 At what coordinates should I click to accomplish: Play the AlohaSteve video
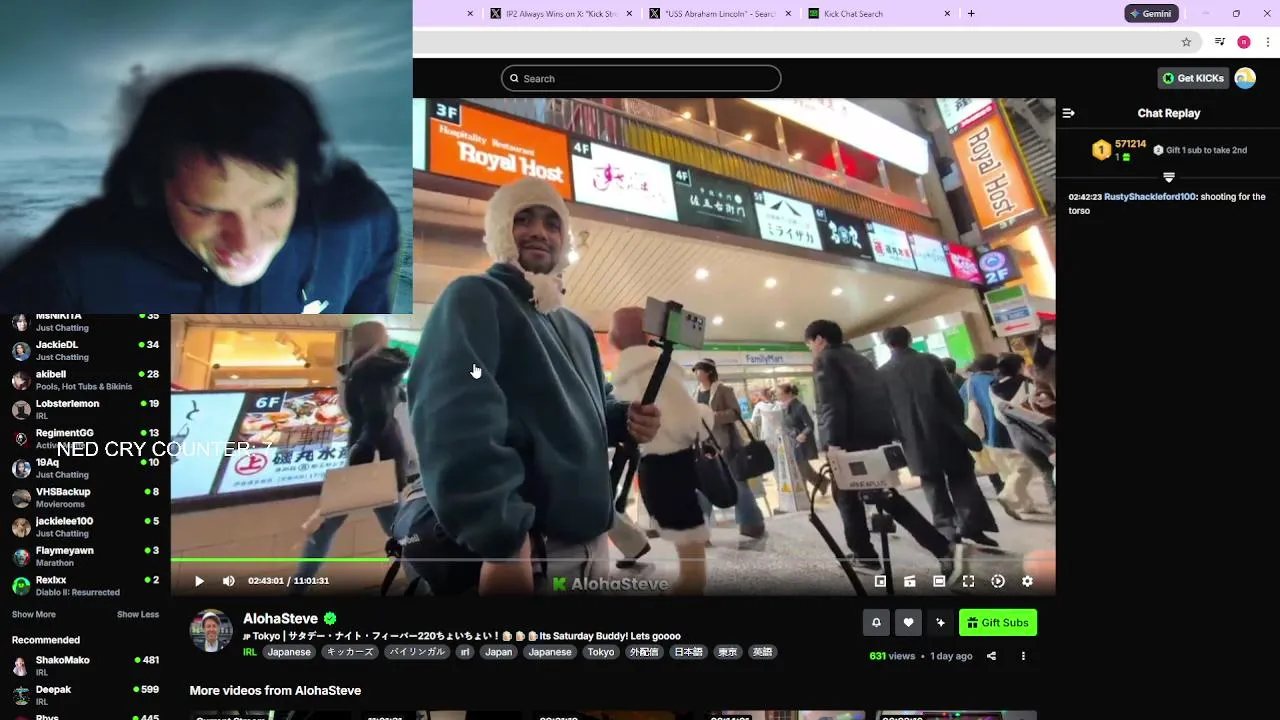(199, 581)
